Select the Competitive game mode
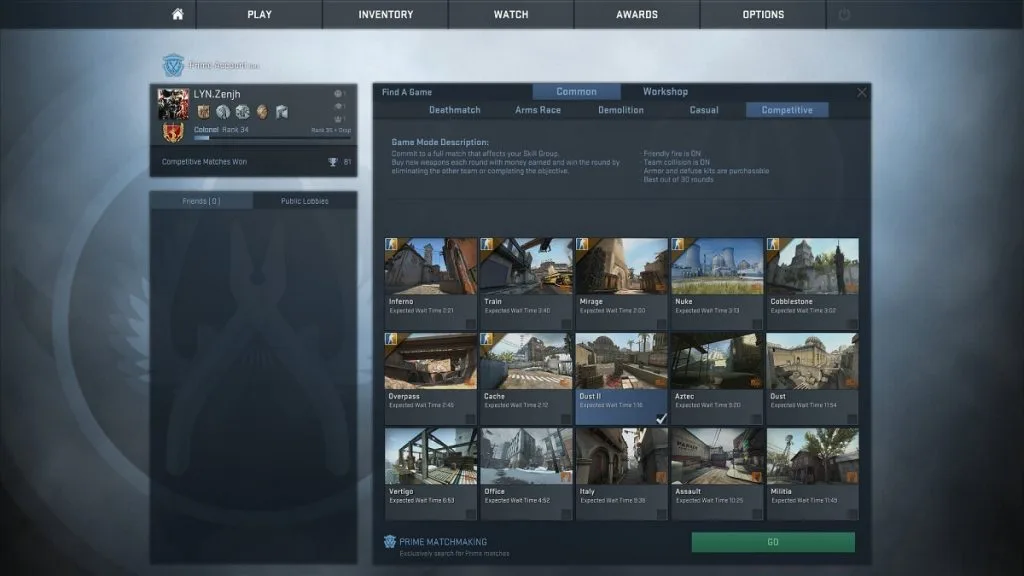 (787, 110)
